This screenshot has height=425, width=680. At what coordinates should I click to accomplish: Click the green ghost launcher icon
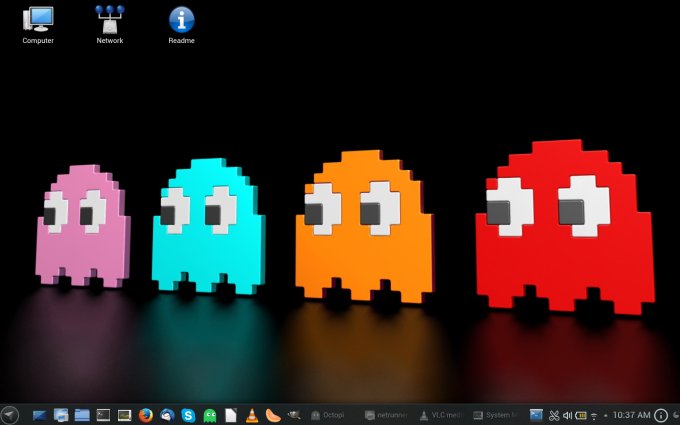(209, 415)
